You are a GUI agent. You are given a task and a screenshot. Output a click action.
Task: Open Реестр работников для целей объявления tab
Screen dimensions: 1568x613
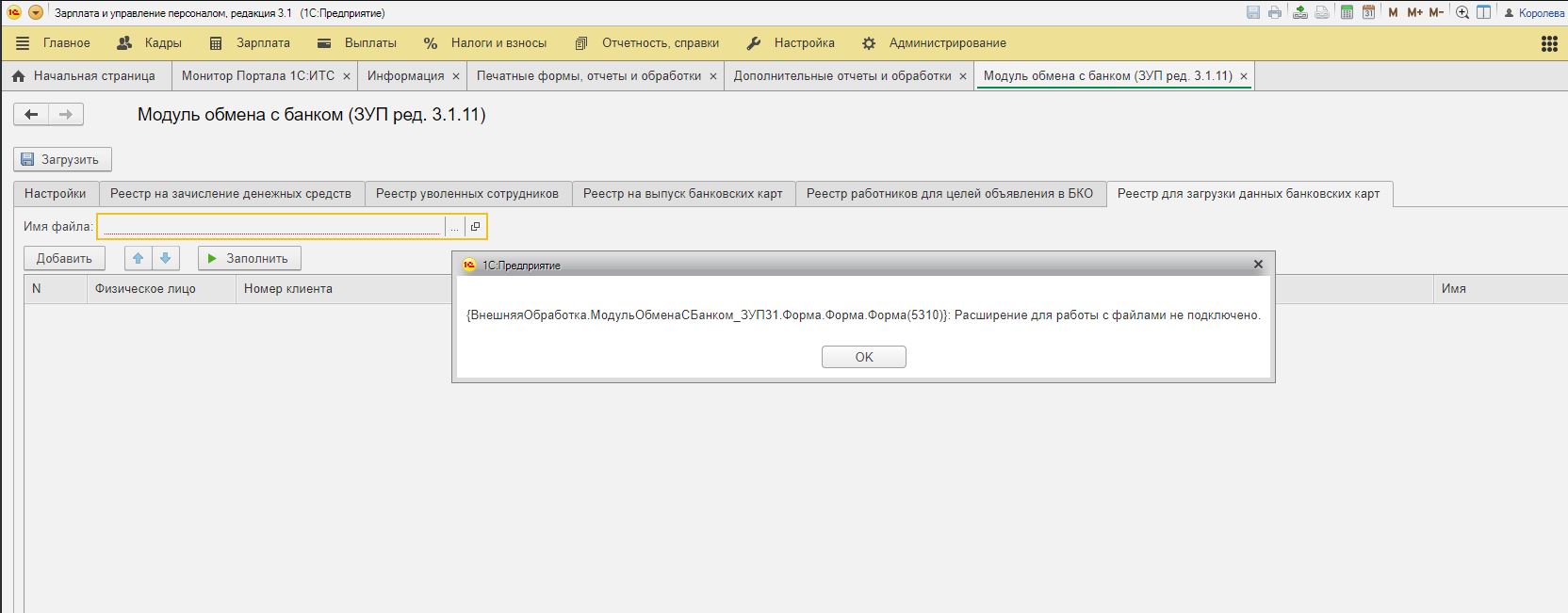(950, 194)
